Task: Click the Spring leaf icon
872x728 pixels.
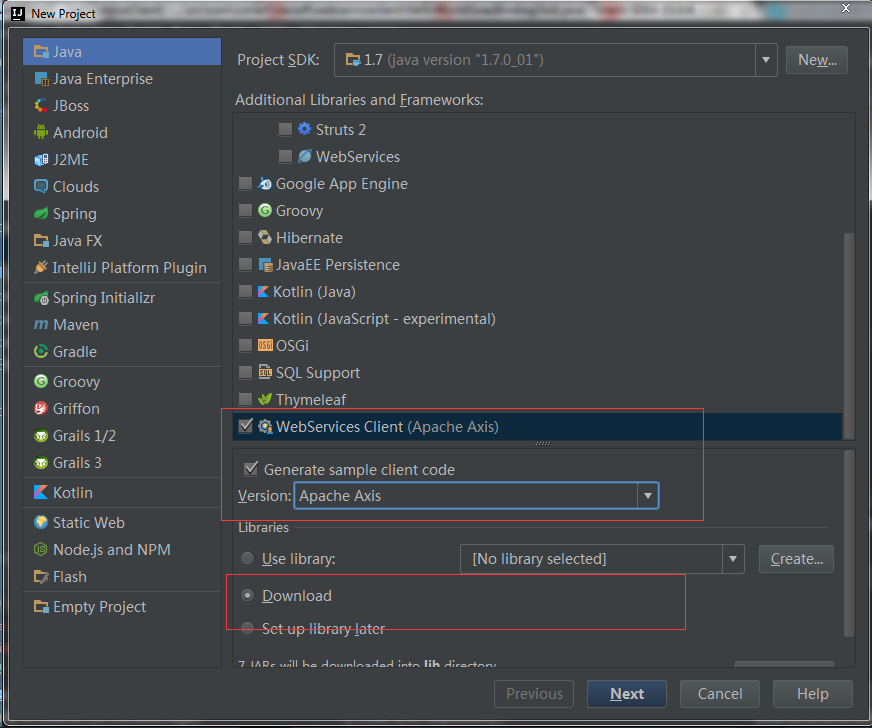Action: click(41, 214)
